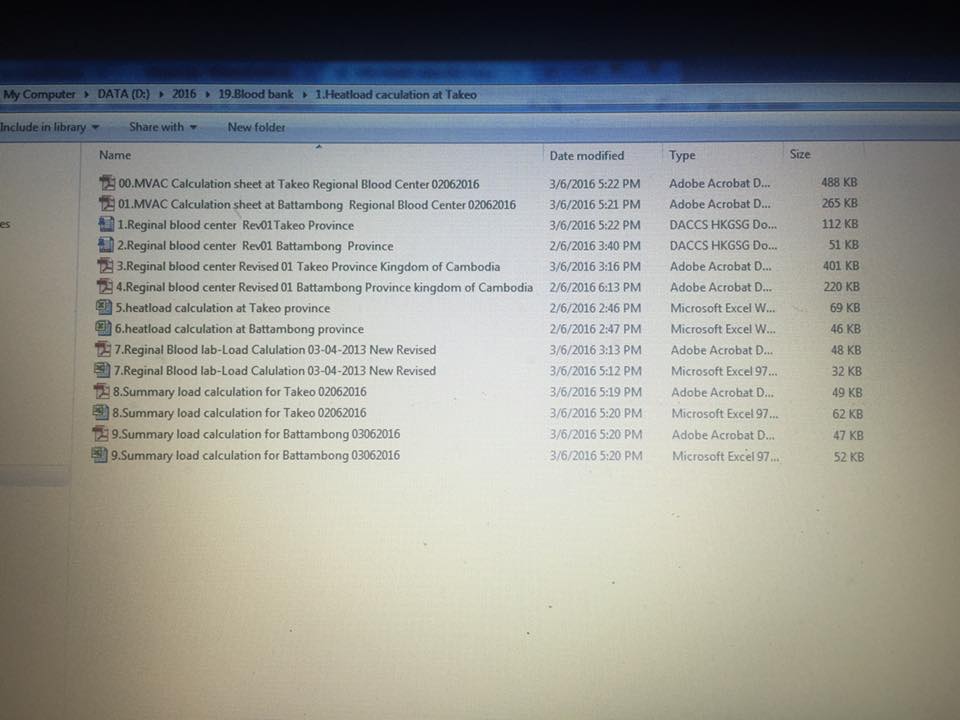Expand the arrow after 19.Blood bank in address bar

(x=304, y=94)
